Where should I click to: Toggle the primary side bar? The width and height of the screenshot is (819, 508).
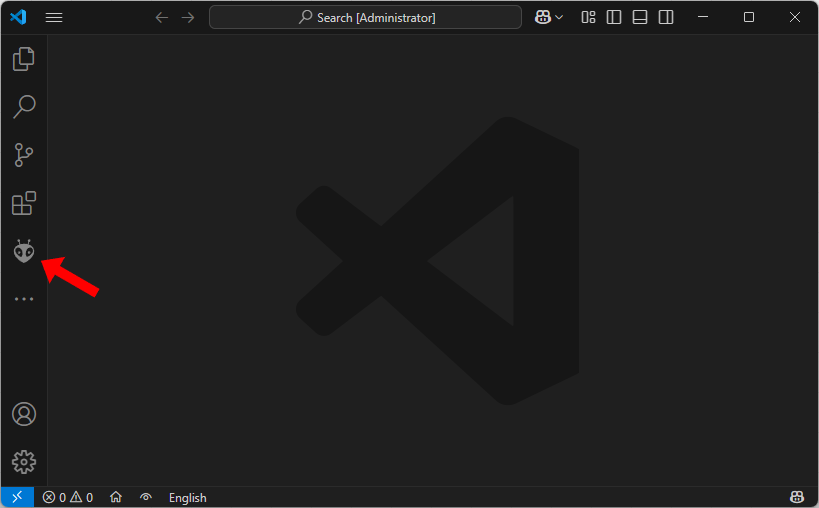(614, 17)
